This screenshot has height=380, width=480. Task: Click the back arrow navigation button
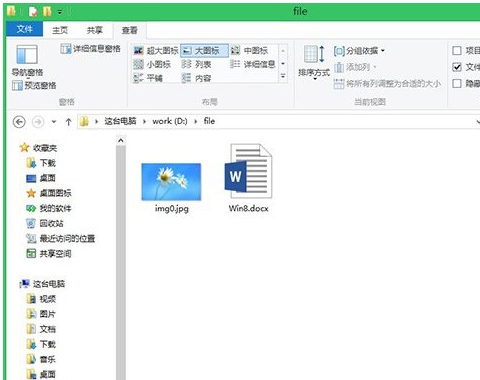pos(19,122)
